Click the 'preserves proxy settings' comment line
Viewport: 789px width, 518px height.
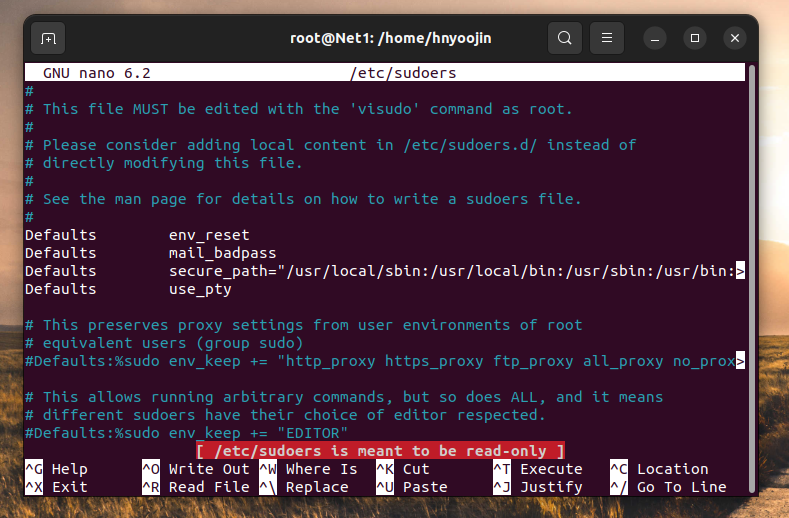click(x=303, y=325)
